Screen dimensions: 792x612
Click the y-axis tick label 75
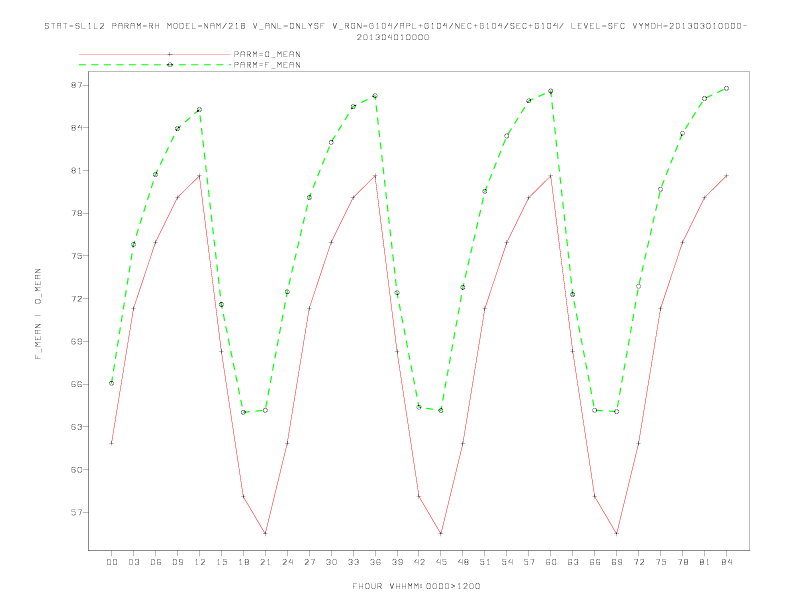tap(76, 256)
